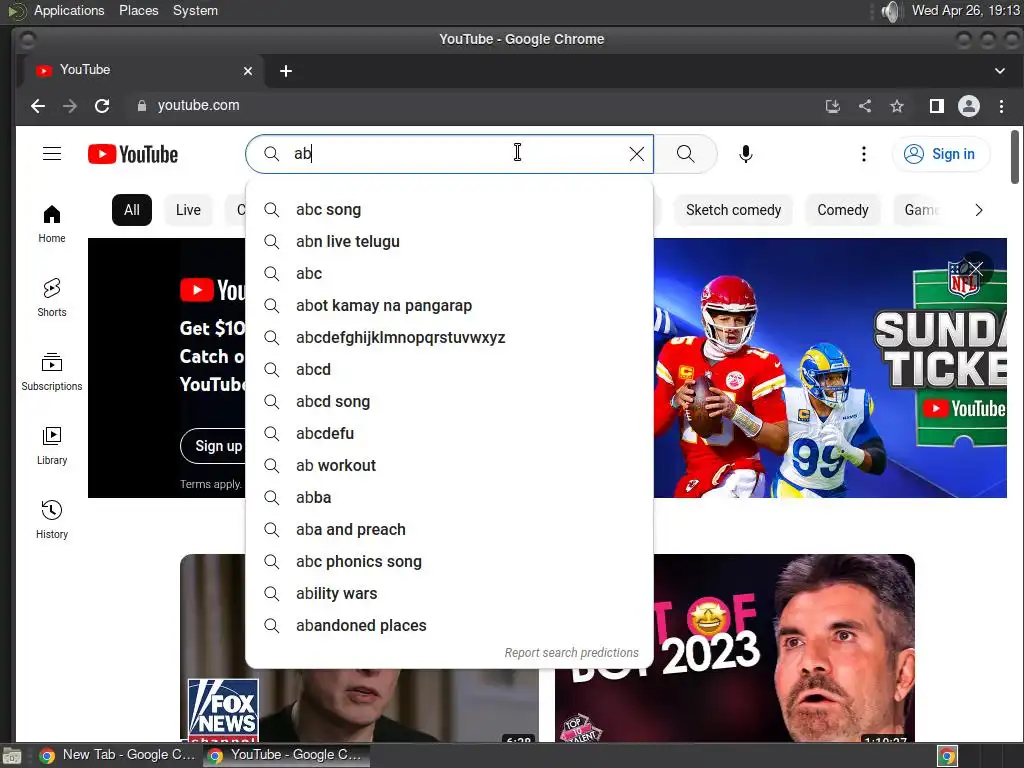Viewport: 1024px width, 768px height.
Task: Click the show desktop taskbar icon
Action: (12, 756)
